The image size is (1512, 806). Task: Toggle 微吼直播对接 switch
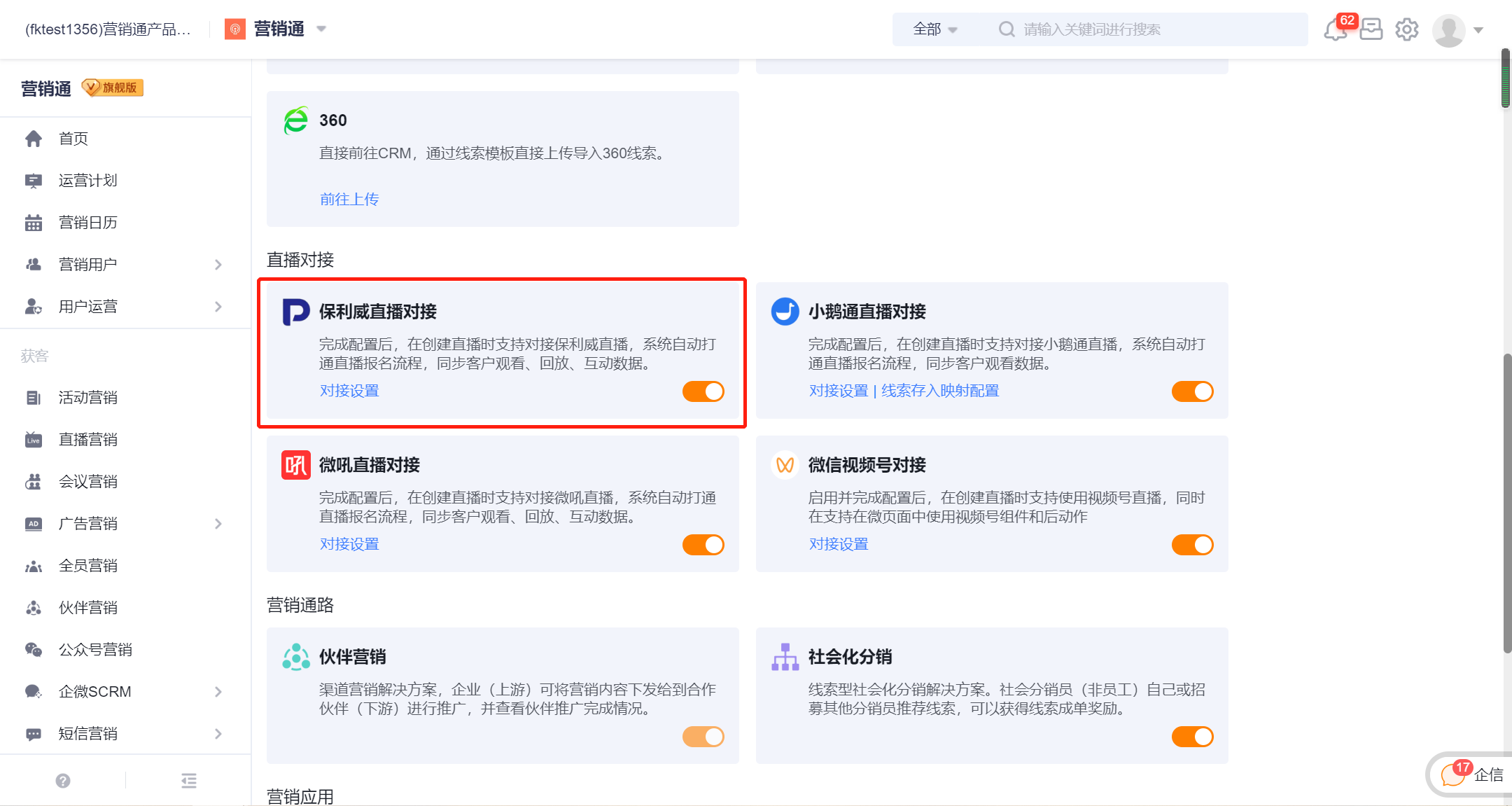click(x=703, y=545)
